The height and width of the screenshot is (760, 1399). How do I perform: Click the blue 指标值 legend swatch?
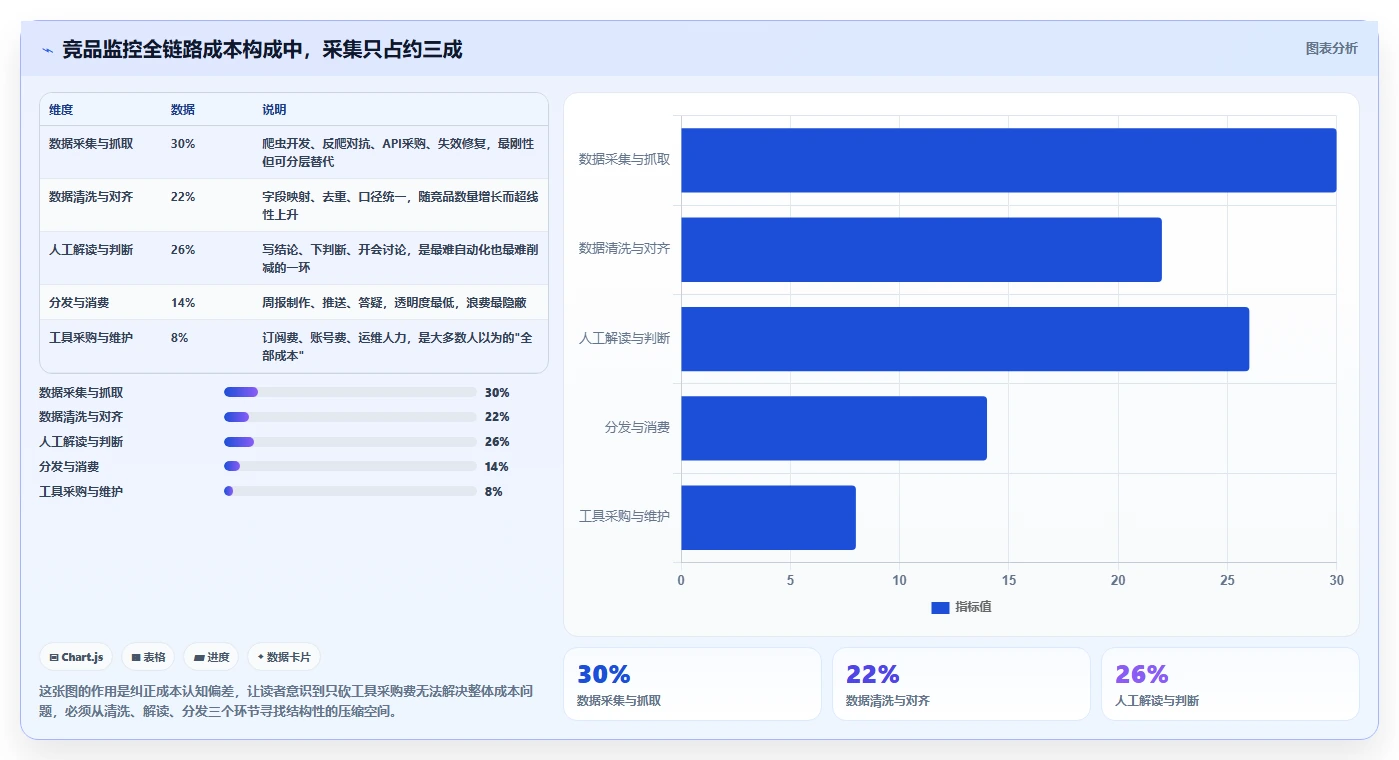(x=939, y=607)
